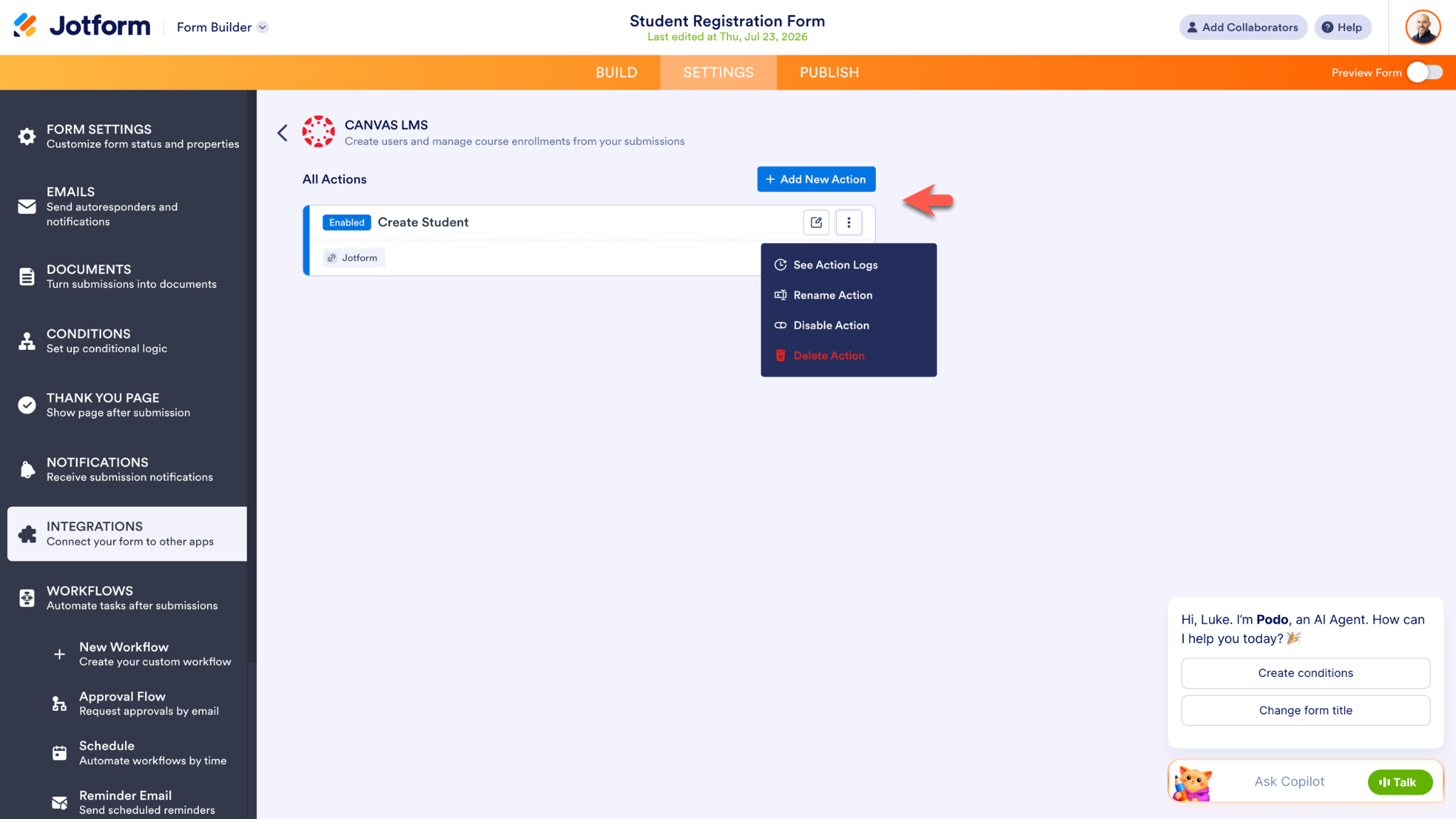The image size is (1456, 819).
Task: Select See Action Logs menu item
Action: coord(848,264)
